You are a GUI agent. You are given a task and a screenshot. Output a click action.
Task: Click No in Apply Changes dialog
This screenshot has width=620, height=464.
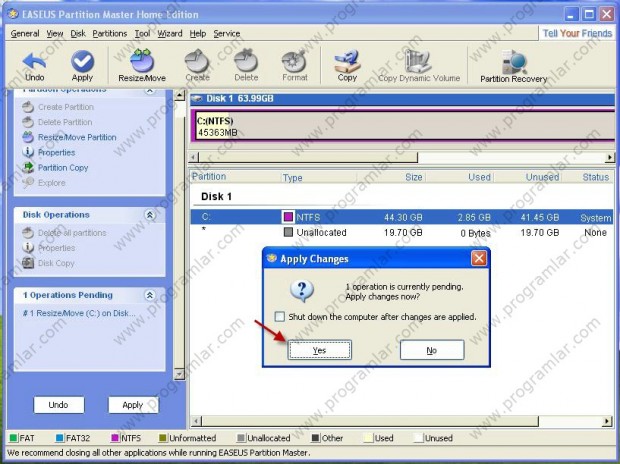tap(432, 350)
